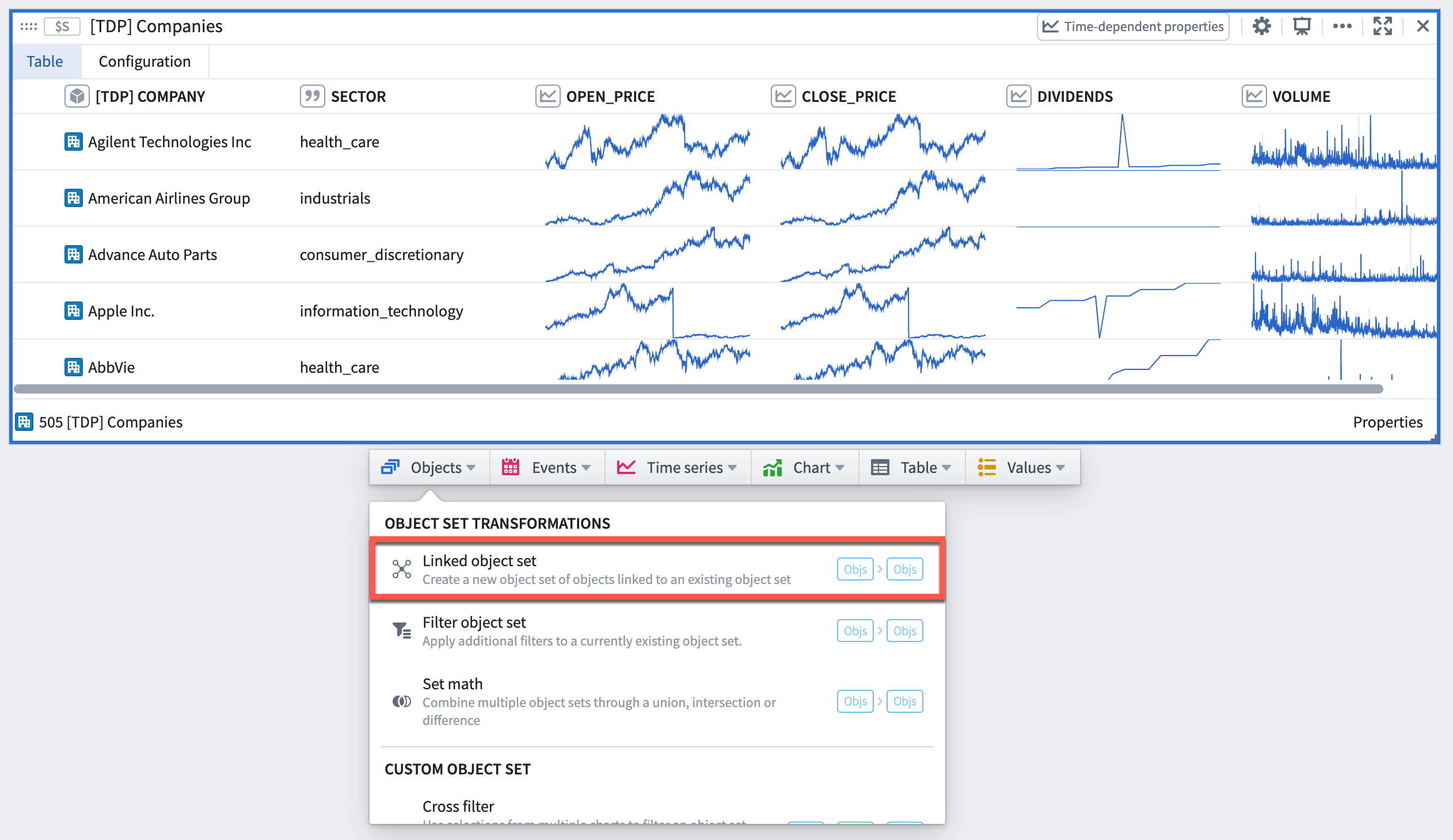Click the [TDP] COMPANY column header

click(150, 96)
